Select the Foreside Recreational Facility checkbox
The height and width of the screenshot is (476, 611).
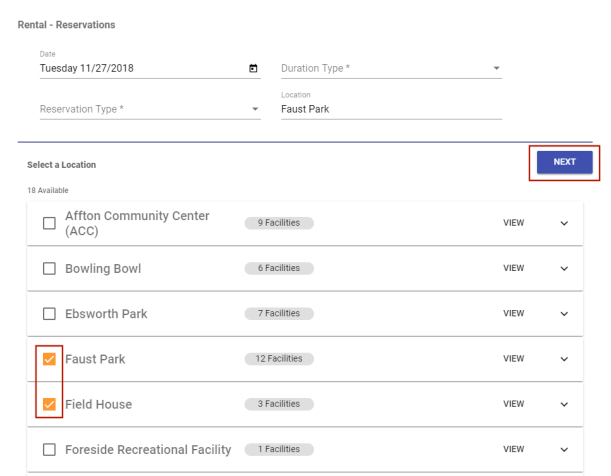coord(49,450)
